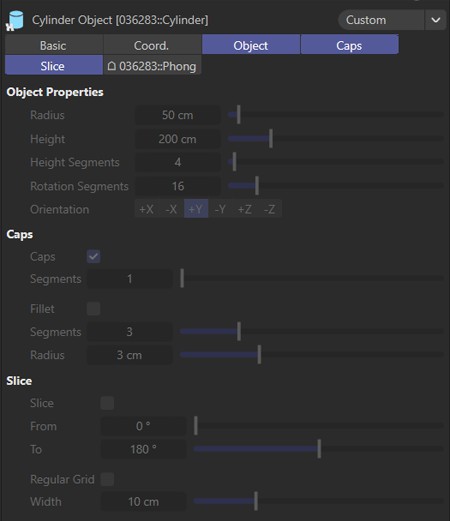The image size is (450, 521).
Task: Toggle the Regular Grid checkbox
Action: [x=107, y=479]
